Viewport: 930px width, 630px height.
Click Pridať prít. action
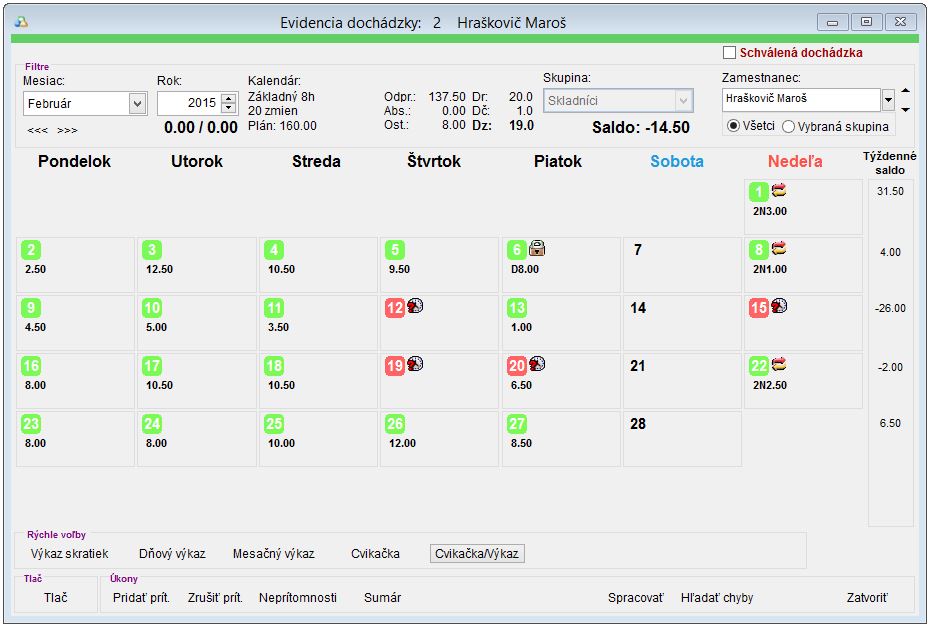point(141,597)
